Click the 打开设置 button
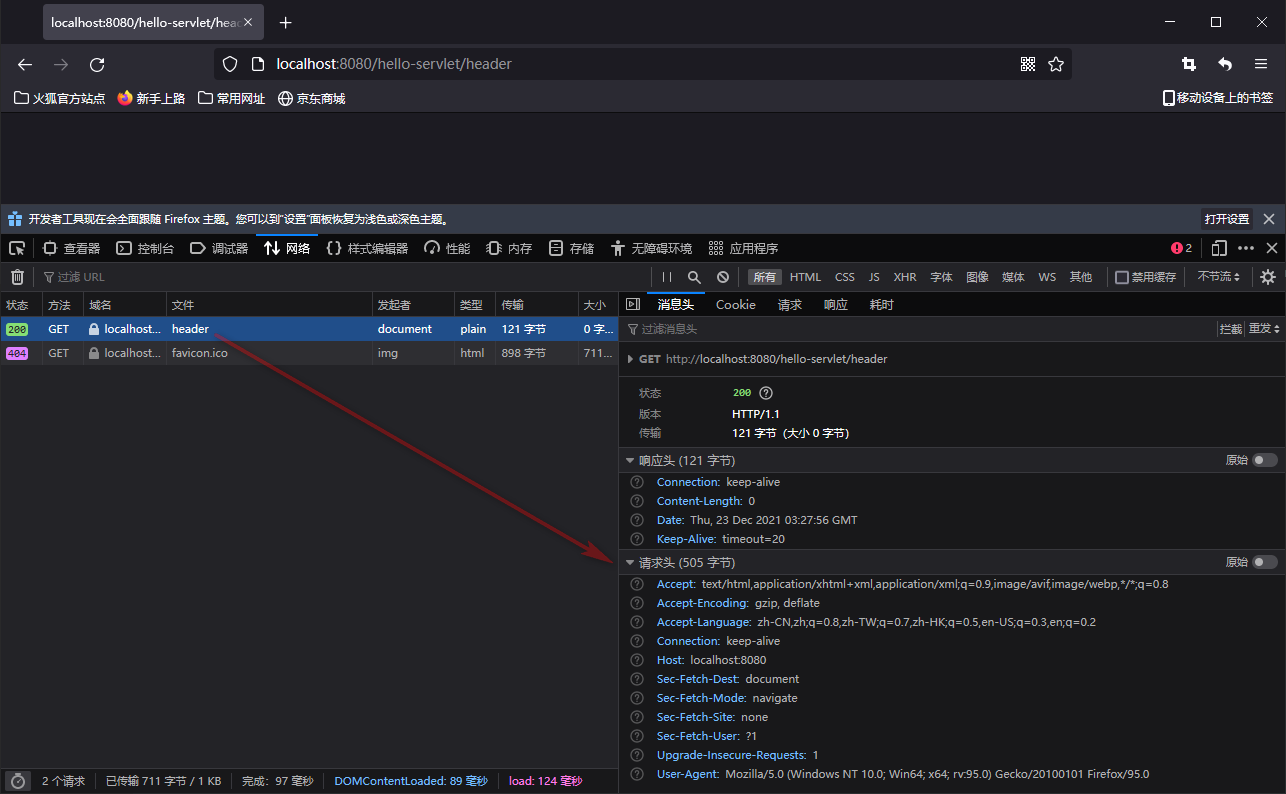This screenshot has height=794, width=1286. click(1227, 219)
